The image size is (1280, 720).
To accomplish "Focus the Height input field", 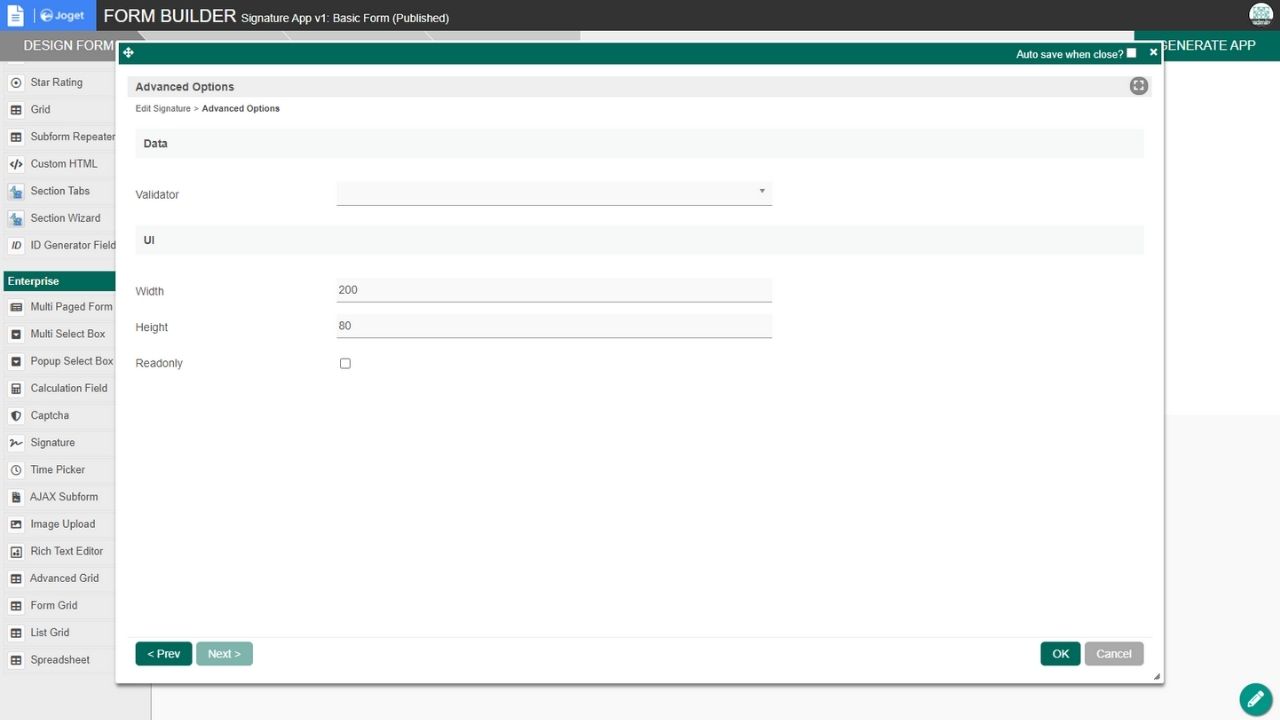I will [554, 326].
